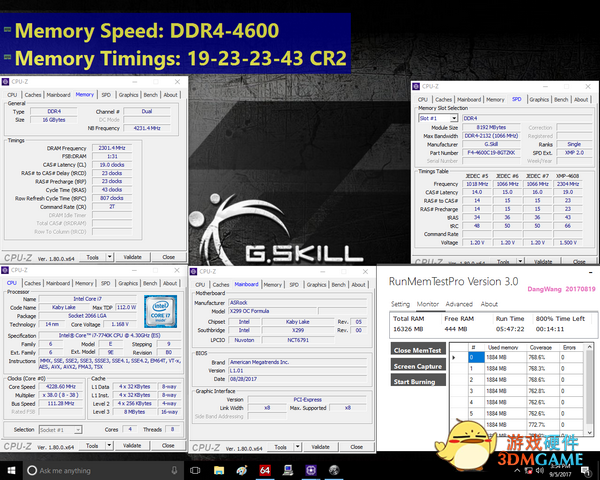Click the CPU-Z title icon in the Memory window
The width and height of the screenshot is (600, 480).
pos(5,82)
